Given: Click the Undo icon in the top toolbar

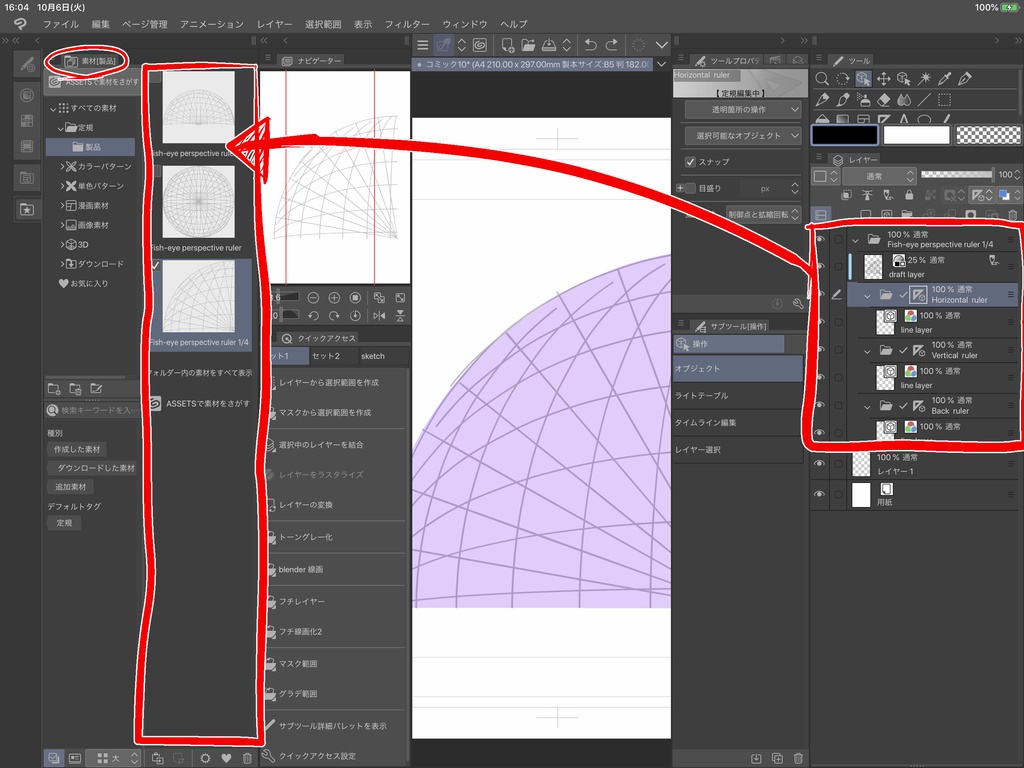Looking at the screenshot, I should click(x=592, y=45).
